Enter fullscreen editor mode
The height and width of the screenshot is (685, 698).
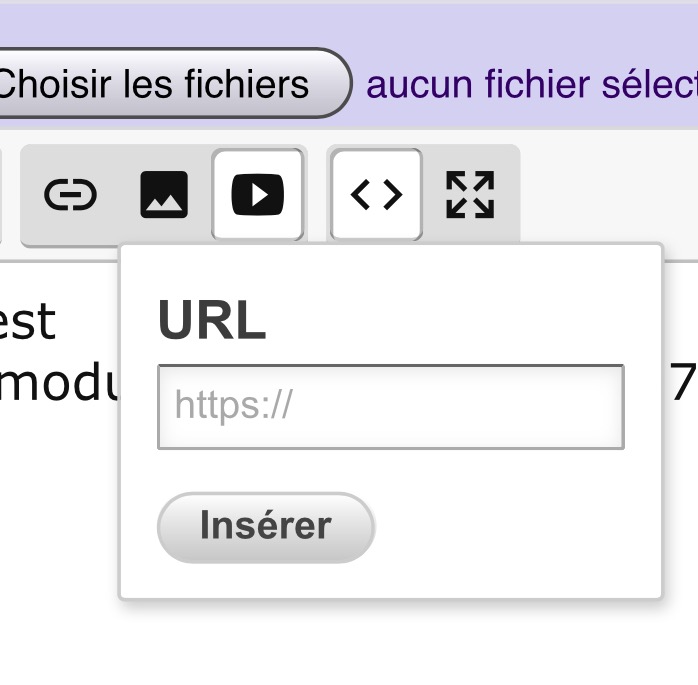click(x=470, y=195)
